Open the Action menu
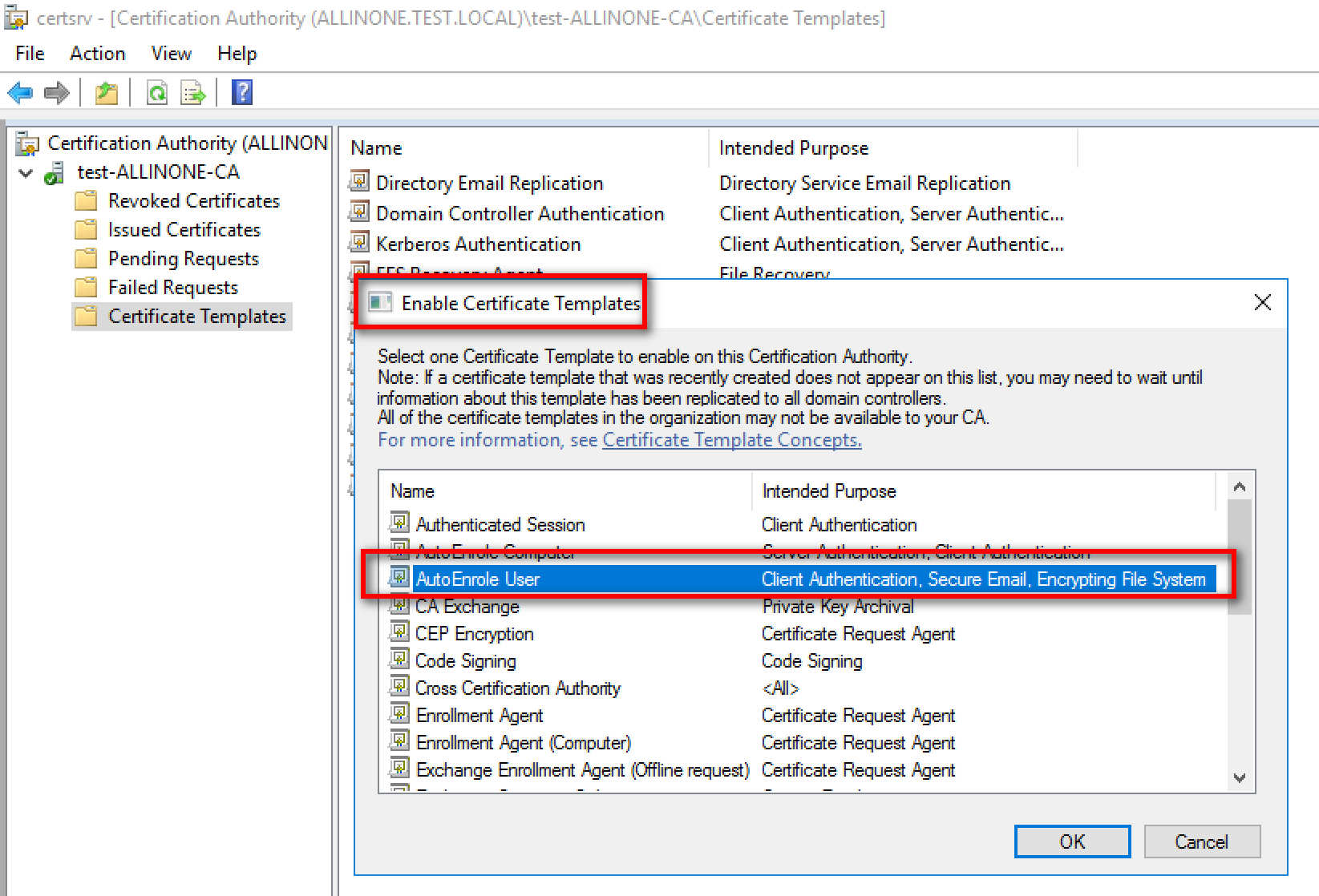 pos(97,54)
